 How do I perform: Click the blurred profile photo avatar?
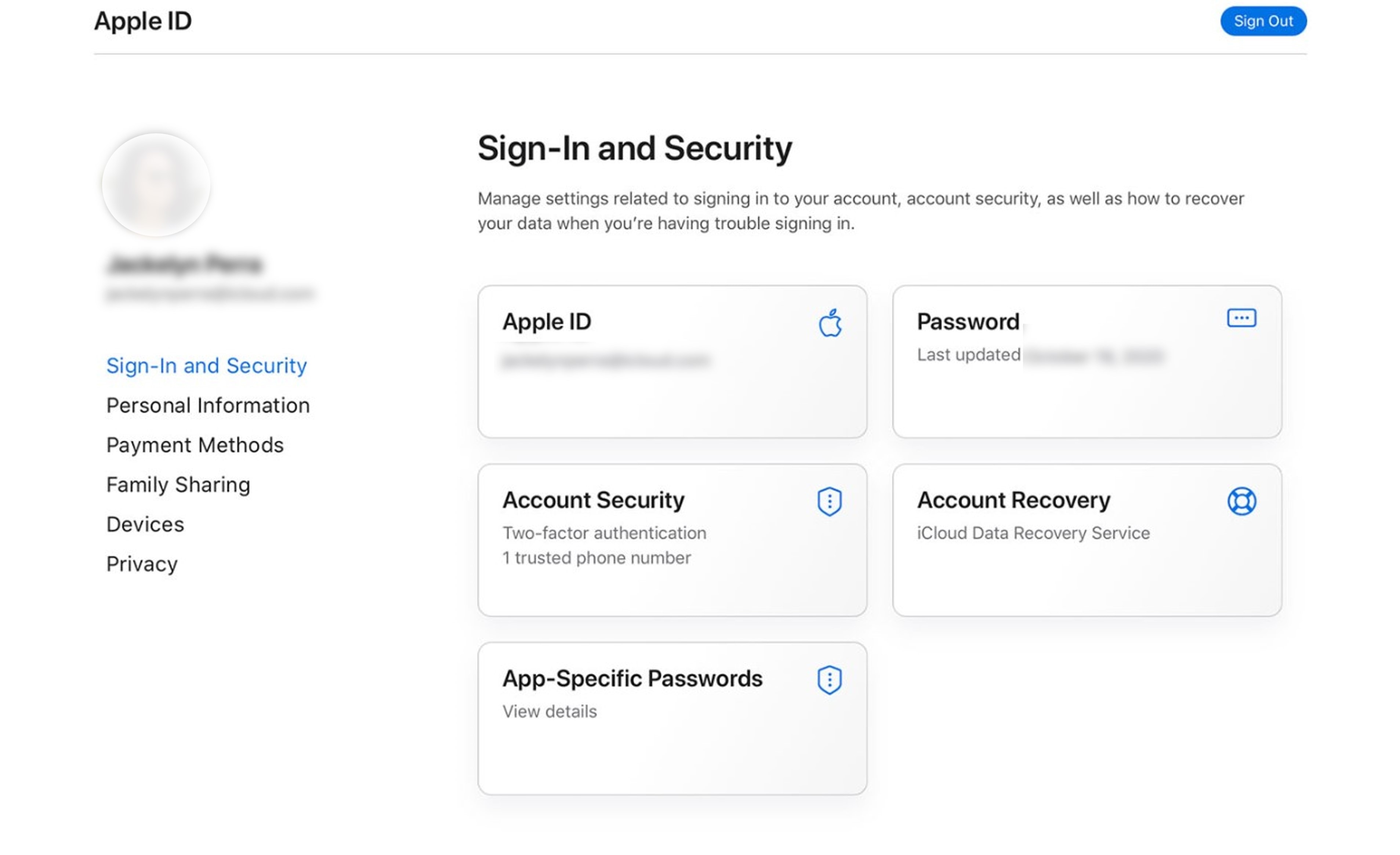coord(156,185)
